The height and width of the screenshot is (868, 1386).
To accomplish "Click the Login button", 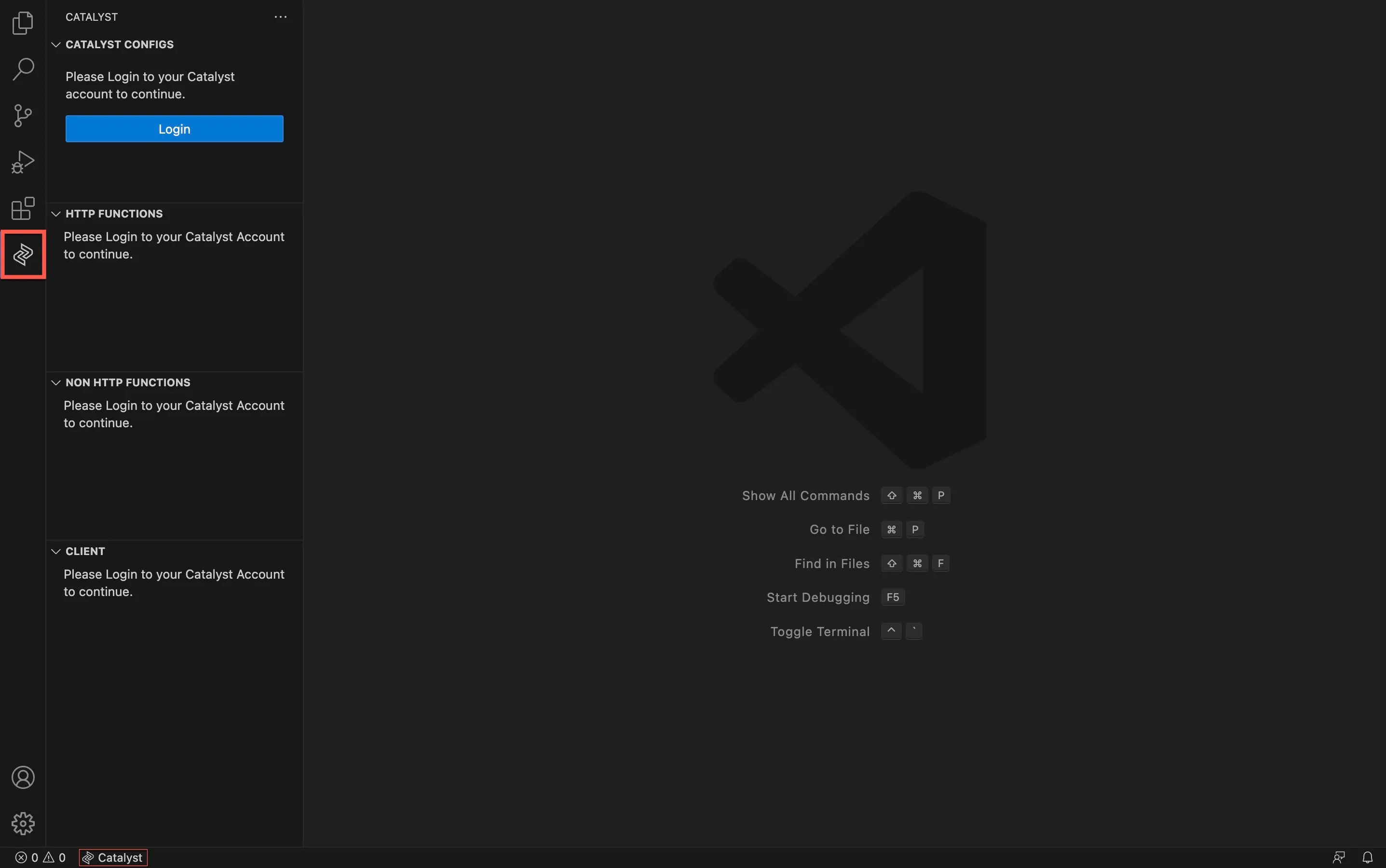I will pos(174,129).
